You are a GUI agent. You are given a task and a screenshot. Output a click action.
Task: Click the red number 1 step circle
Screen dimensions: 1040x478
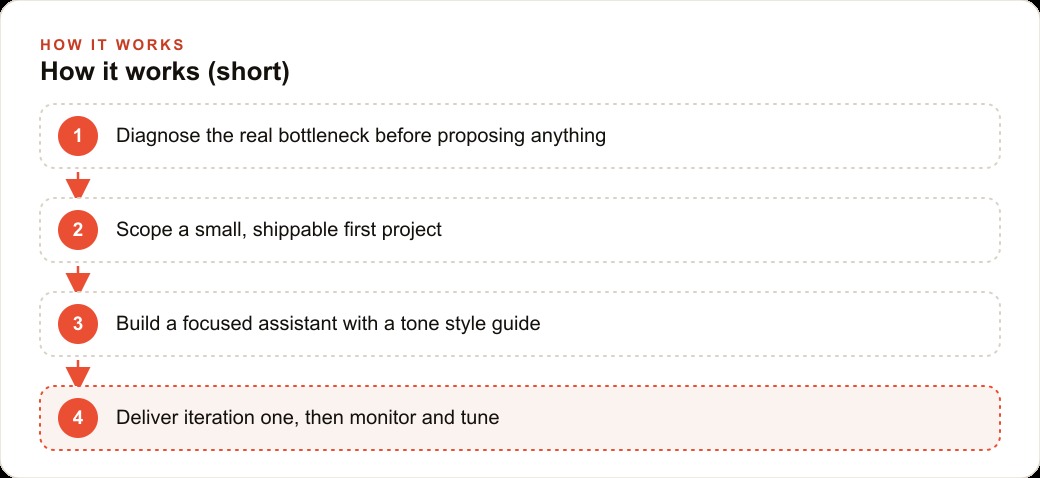tap(78, 136)
